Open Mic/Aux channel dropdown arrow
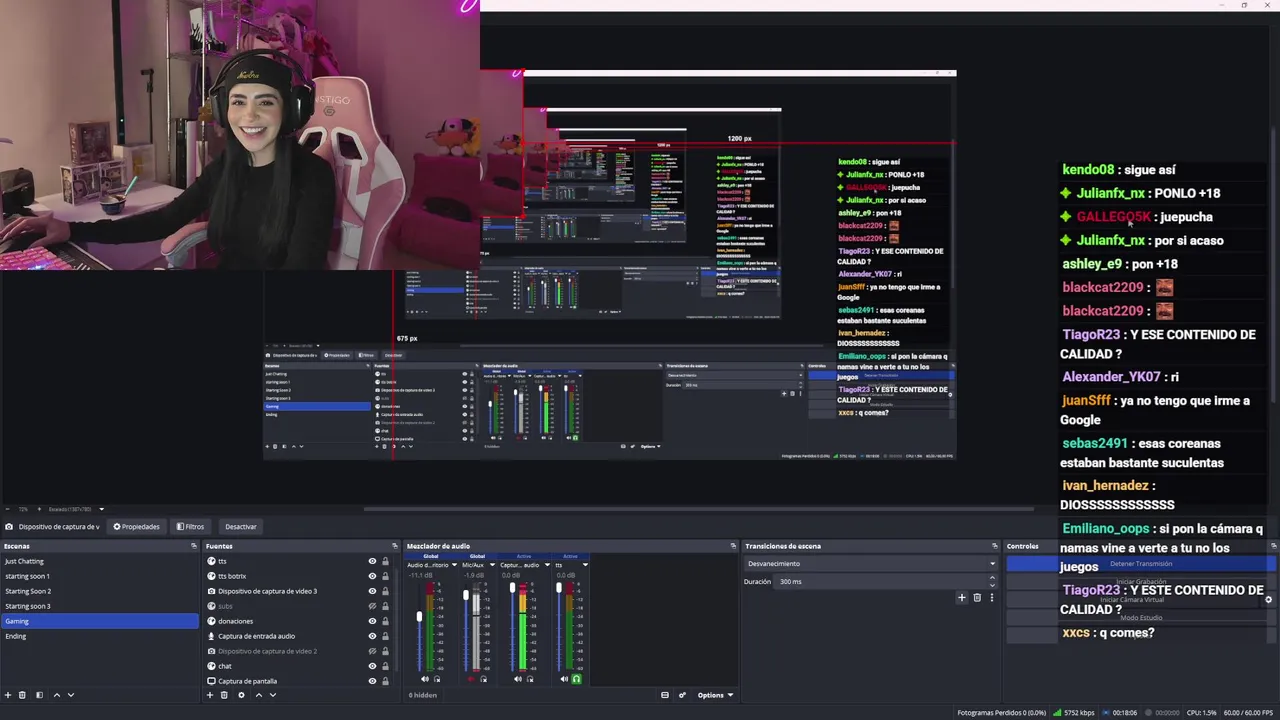The height and width of the screenshot is (720, 1280). [x=492, y=565]
